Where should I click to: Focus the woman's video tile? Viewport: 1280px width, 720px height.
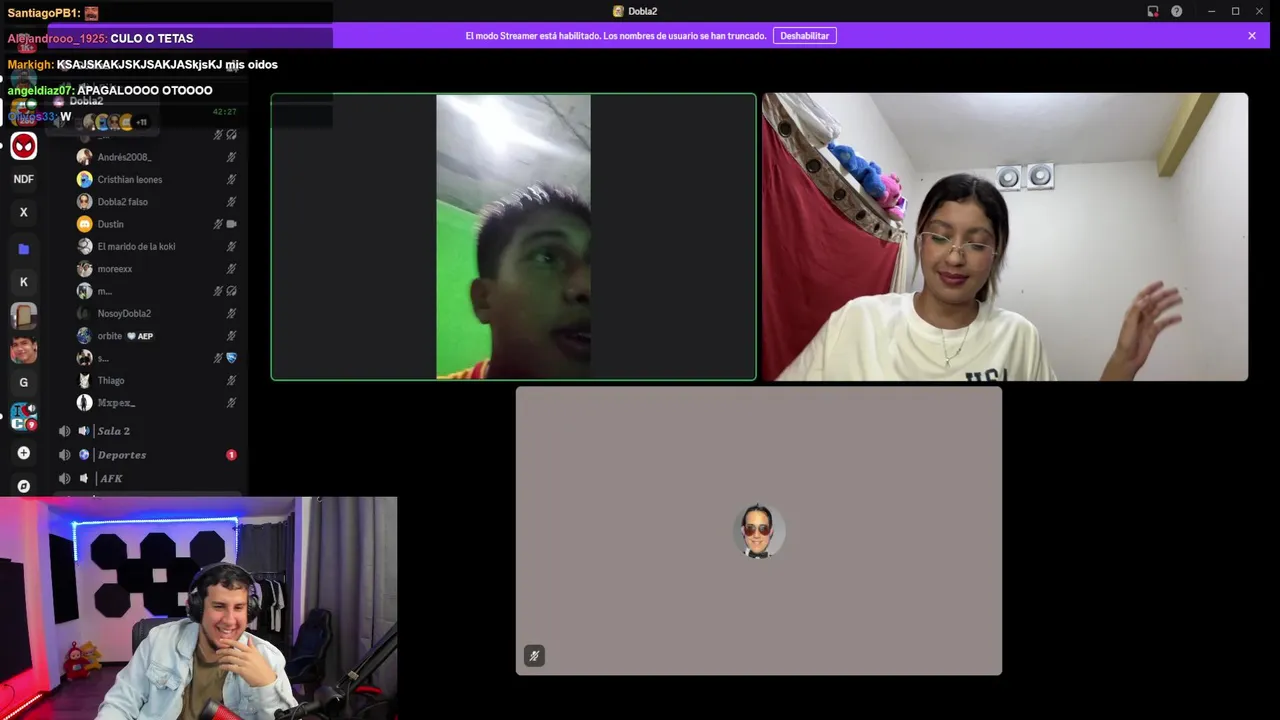pyautogui.click(x=1005, y=237)
